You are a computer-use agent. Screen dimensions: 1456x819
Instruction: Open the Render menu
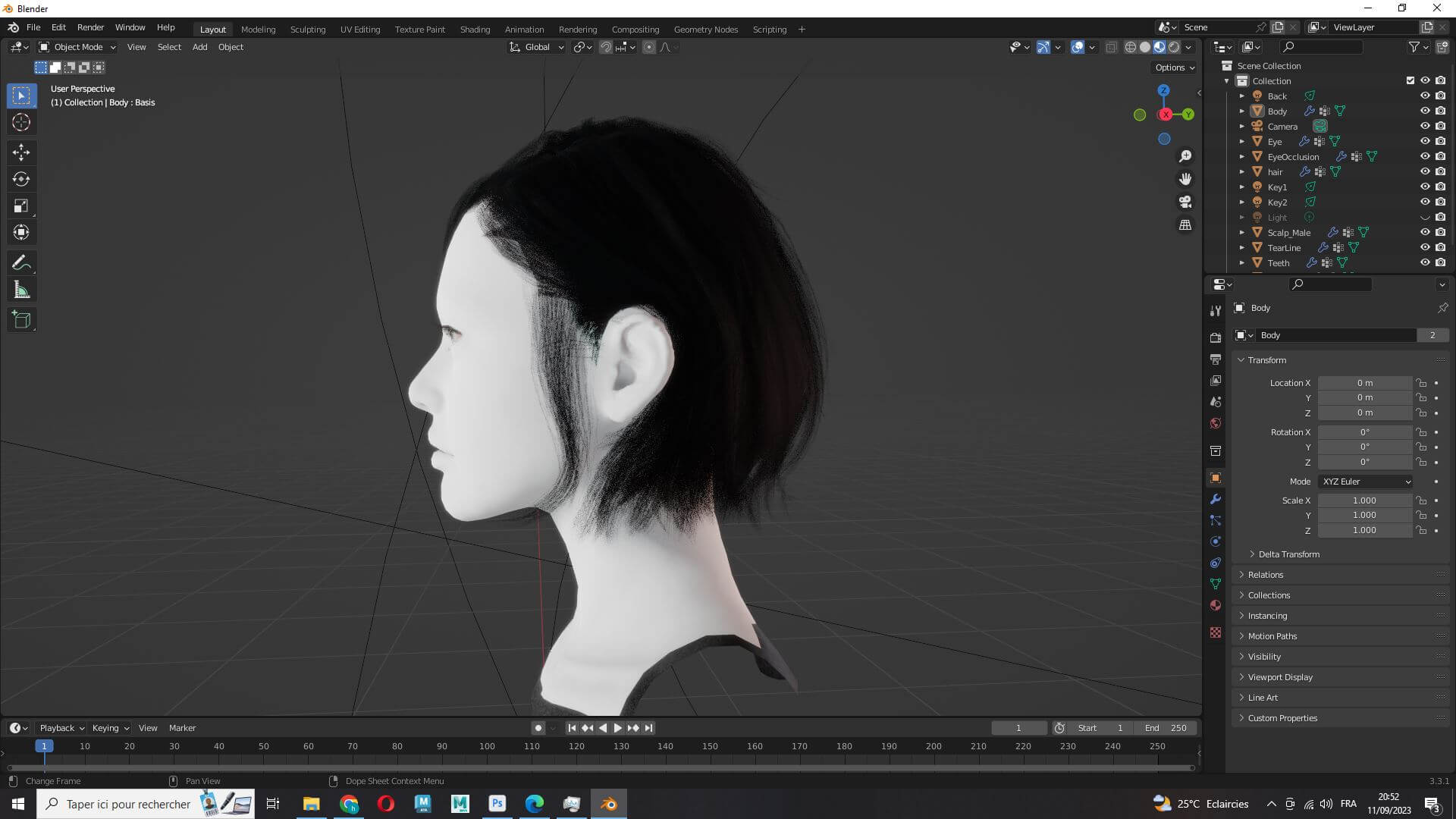click(x=90, y=27)
